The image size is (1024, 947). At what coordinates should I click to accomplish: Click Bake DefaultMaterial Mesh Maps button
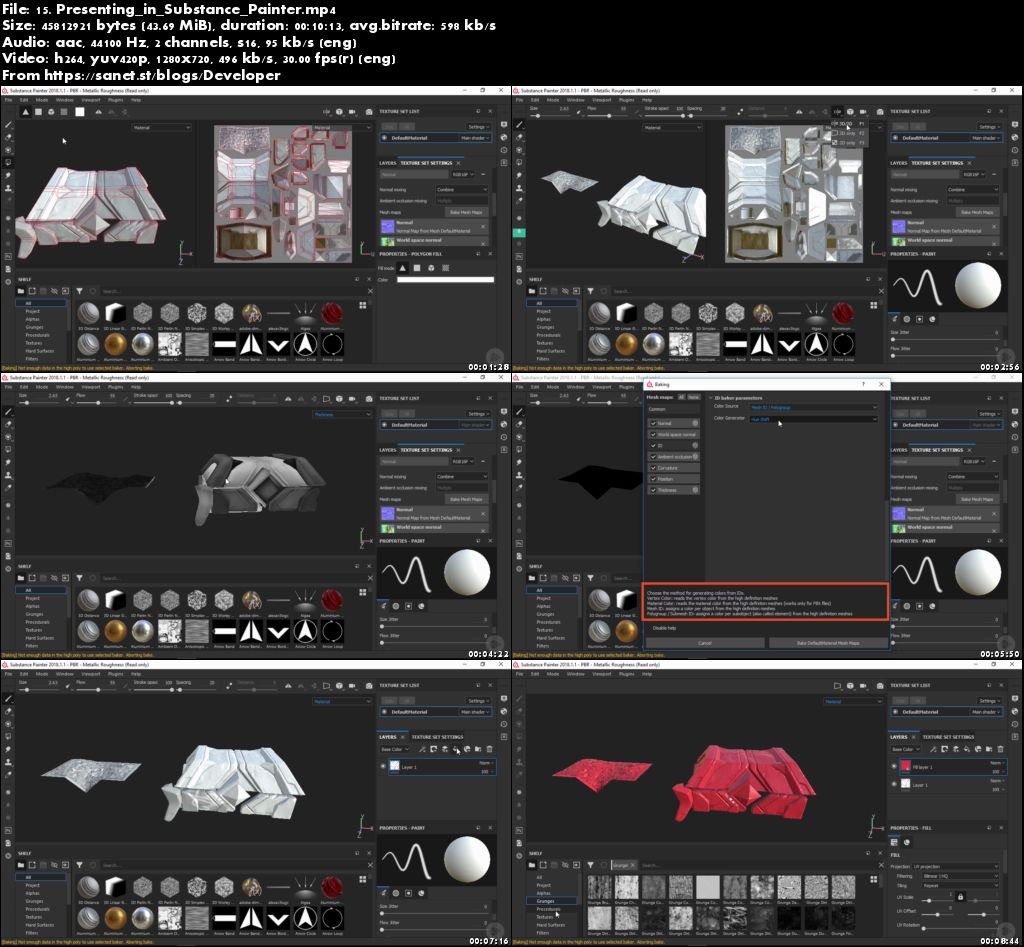coord(827,643)
